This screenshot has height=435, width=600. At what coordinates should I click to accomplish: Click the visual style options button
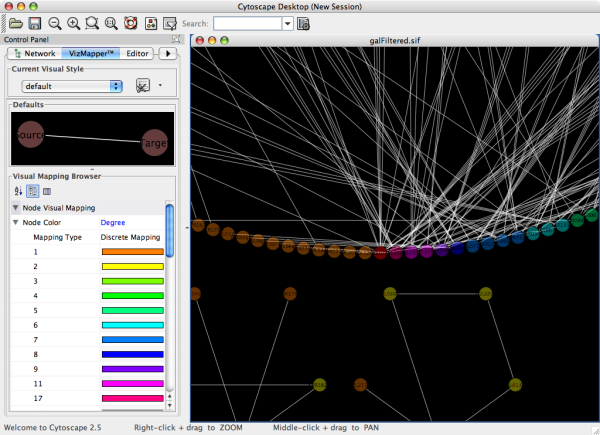point(143,87)
